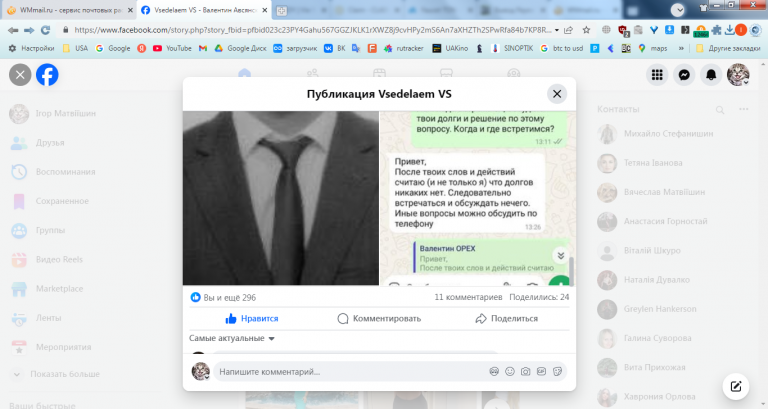View the 11 комментариев link
The image size is (768, 409).
(468, 297)
